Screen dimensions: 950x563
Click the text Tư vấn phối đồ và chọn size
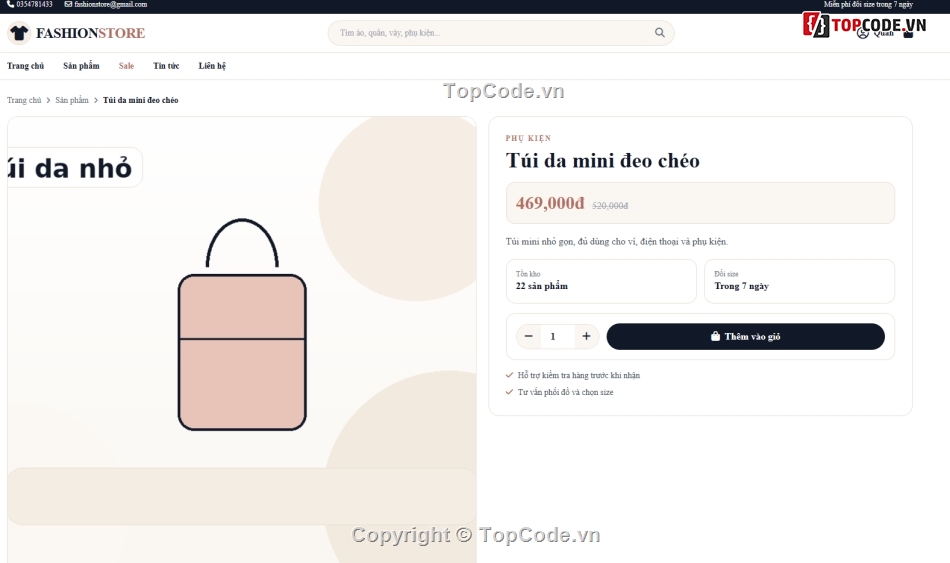coord(565,392)
